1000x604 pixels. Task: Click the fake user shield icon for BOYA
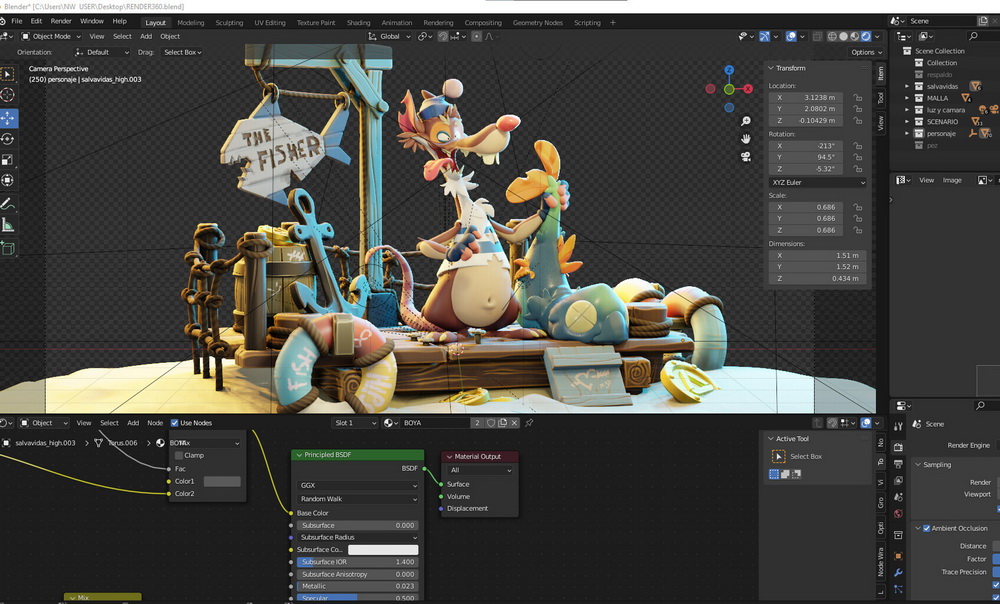pyautogui.click(x=490, y=423)
